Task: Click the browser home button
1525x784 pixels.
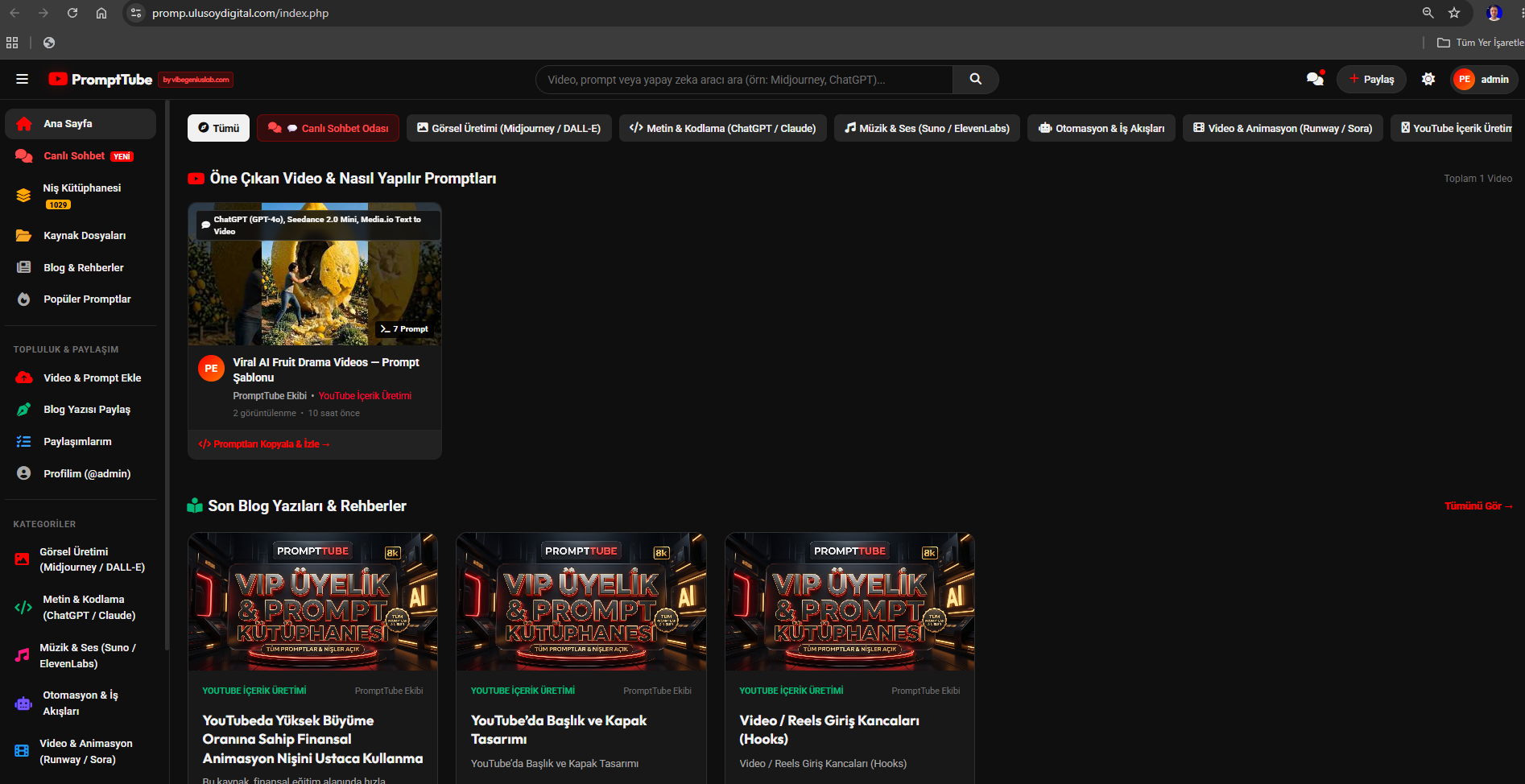Action: pos(101,13)
